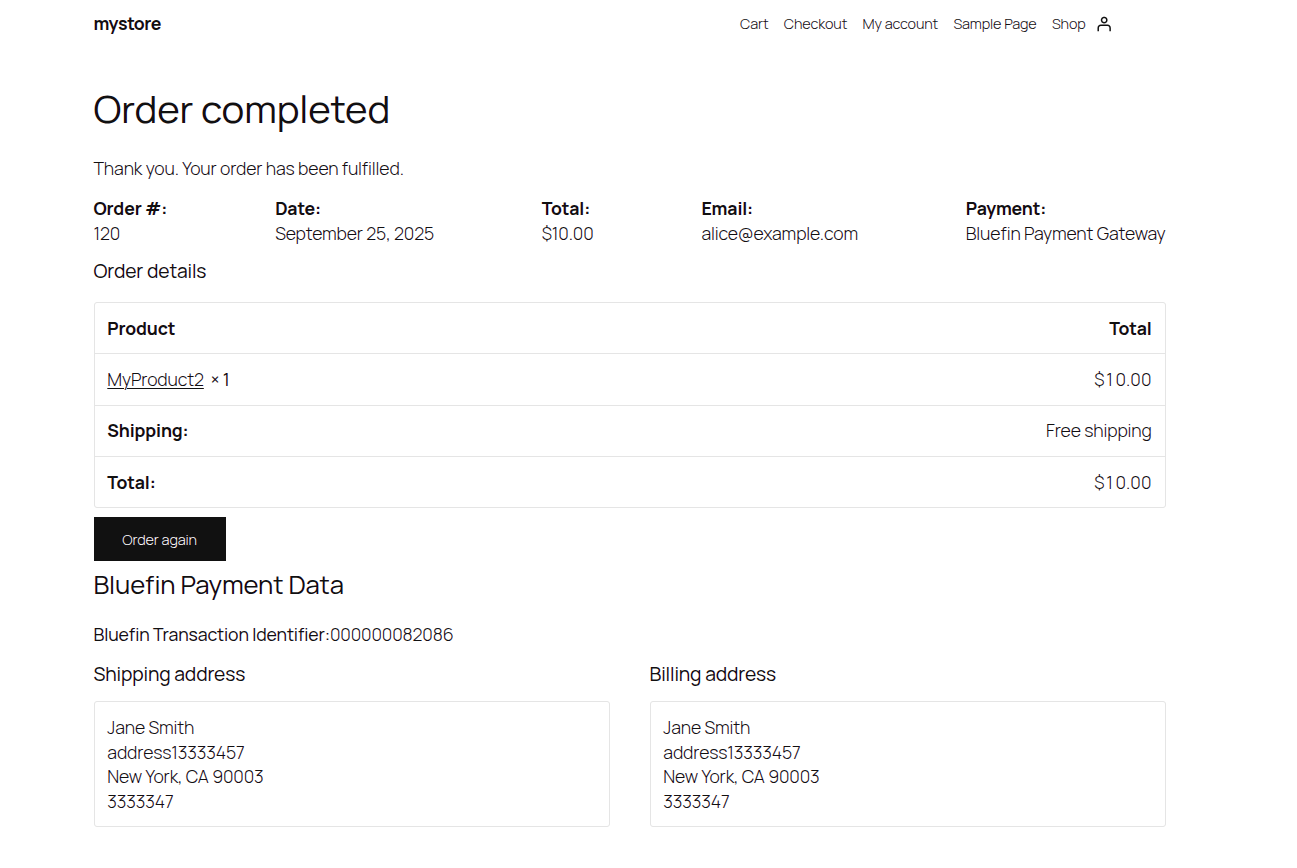The height and width of the screenshot is (868, 1297).
Task: Click the Bluefin Payment Data heading
Action: (x=218, y=585)
